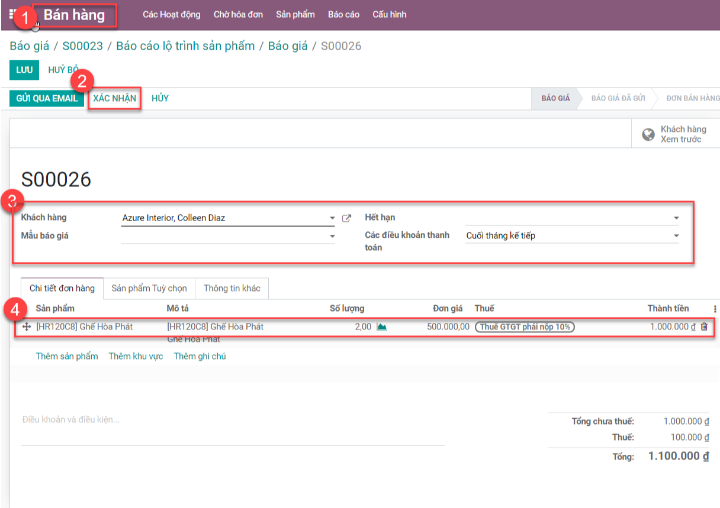This screenshot has width=720, height=508.
Task: Click the forecast chart icon beside quantity
Action: pos(381,327)
